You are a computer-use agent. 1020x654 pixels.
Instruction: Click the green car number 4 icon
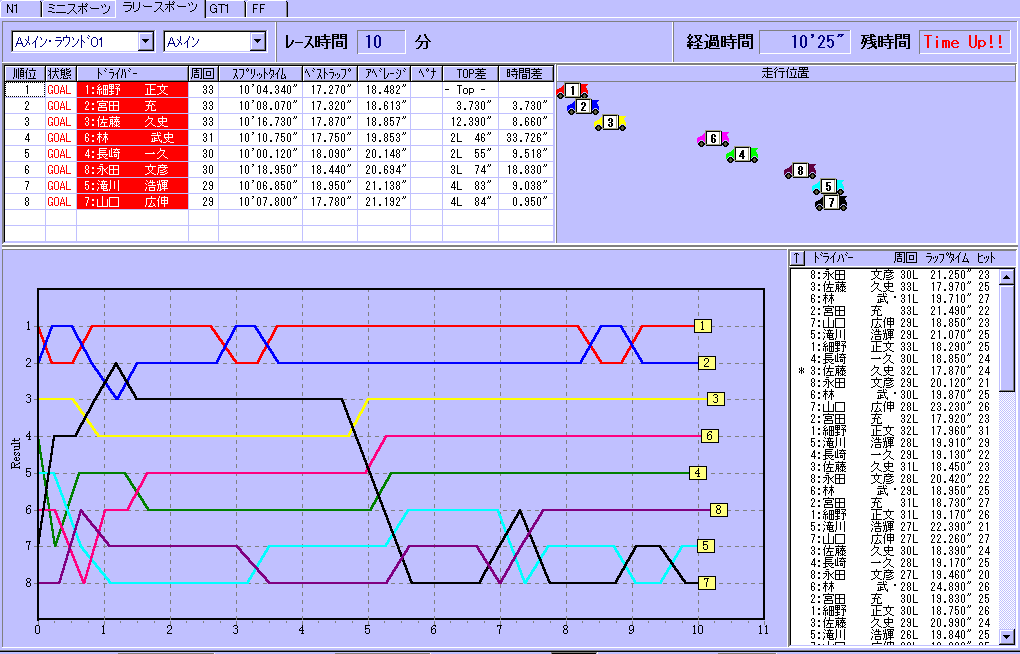tap(741, 155)
